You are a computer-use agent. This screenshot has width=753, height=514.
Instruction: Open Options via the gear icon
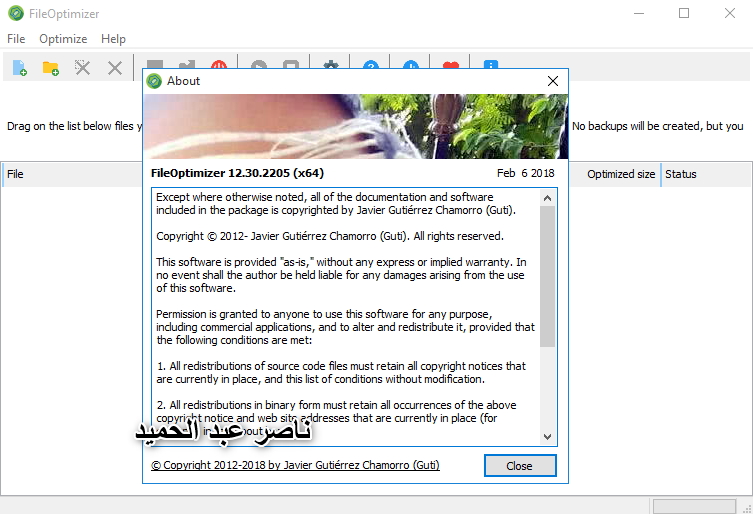pyautogui.click(x=331, y=64)
